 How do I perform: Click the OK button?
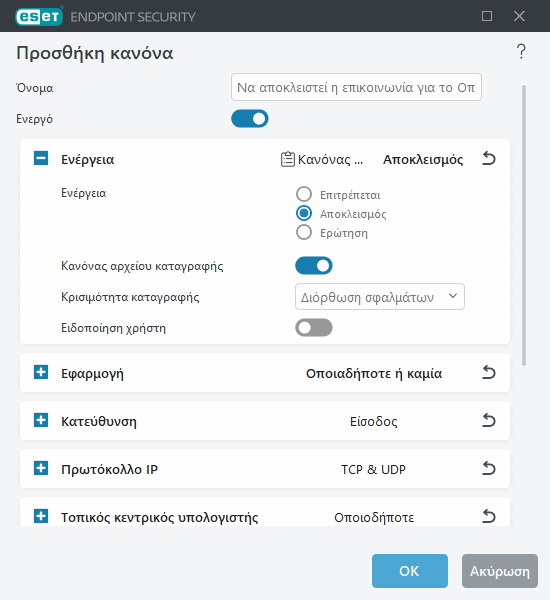click(x=410, y=571)
